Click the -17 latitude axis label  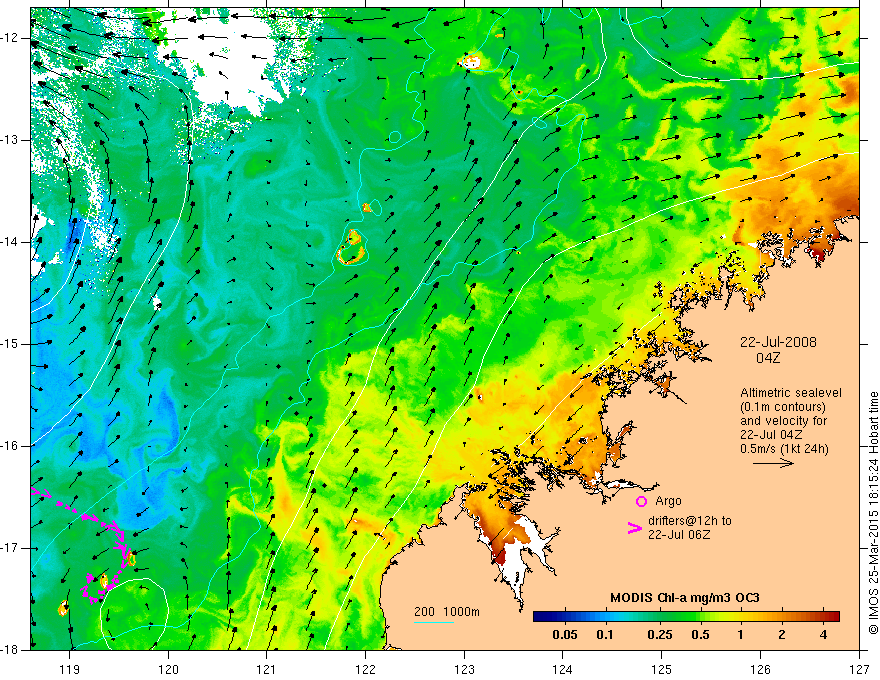[11, 548]
